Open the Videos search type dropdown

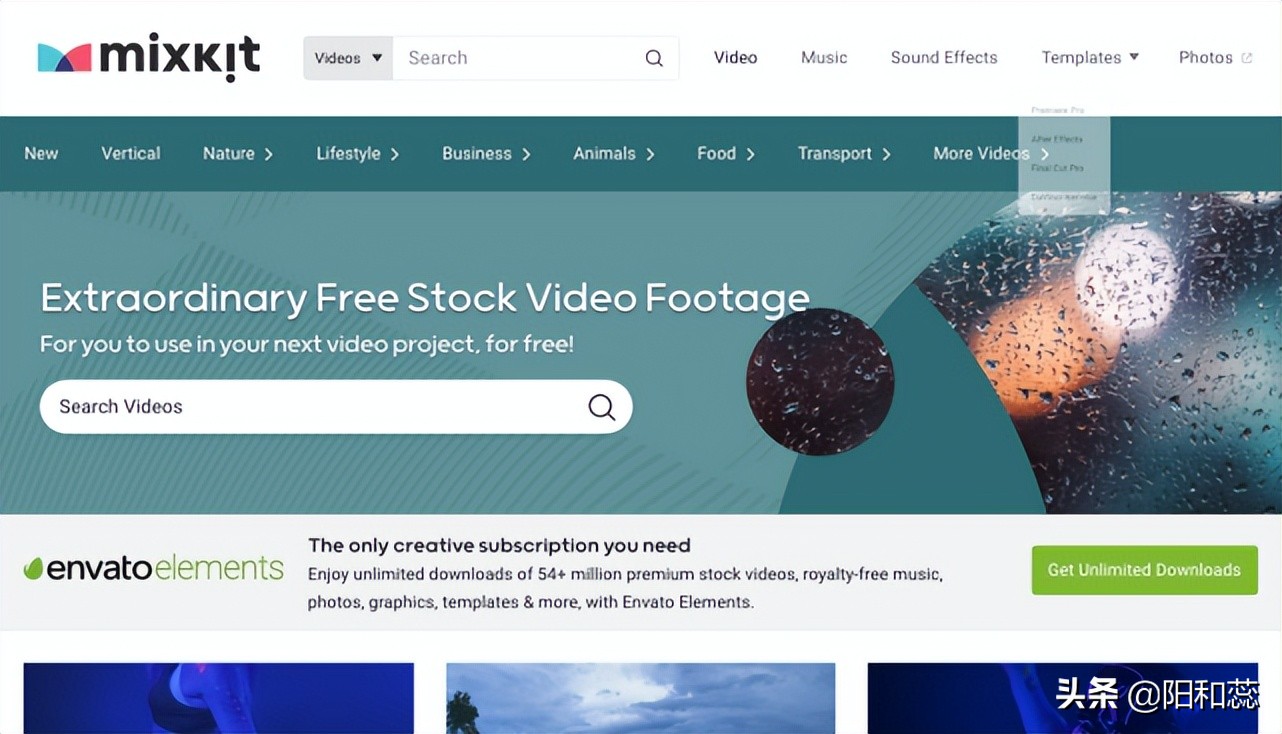348,58
